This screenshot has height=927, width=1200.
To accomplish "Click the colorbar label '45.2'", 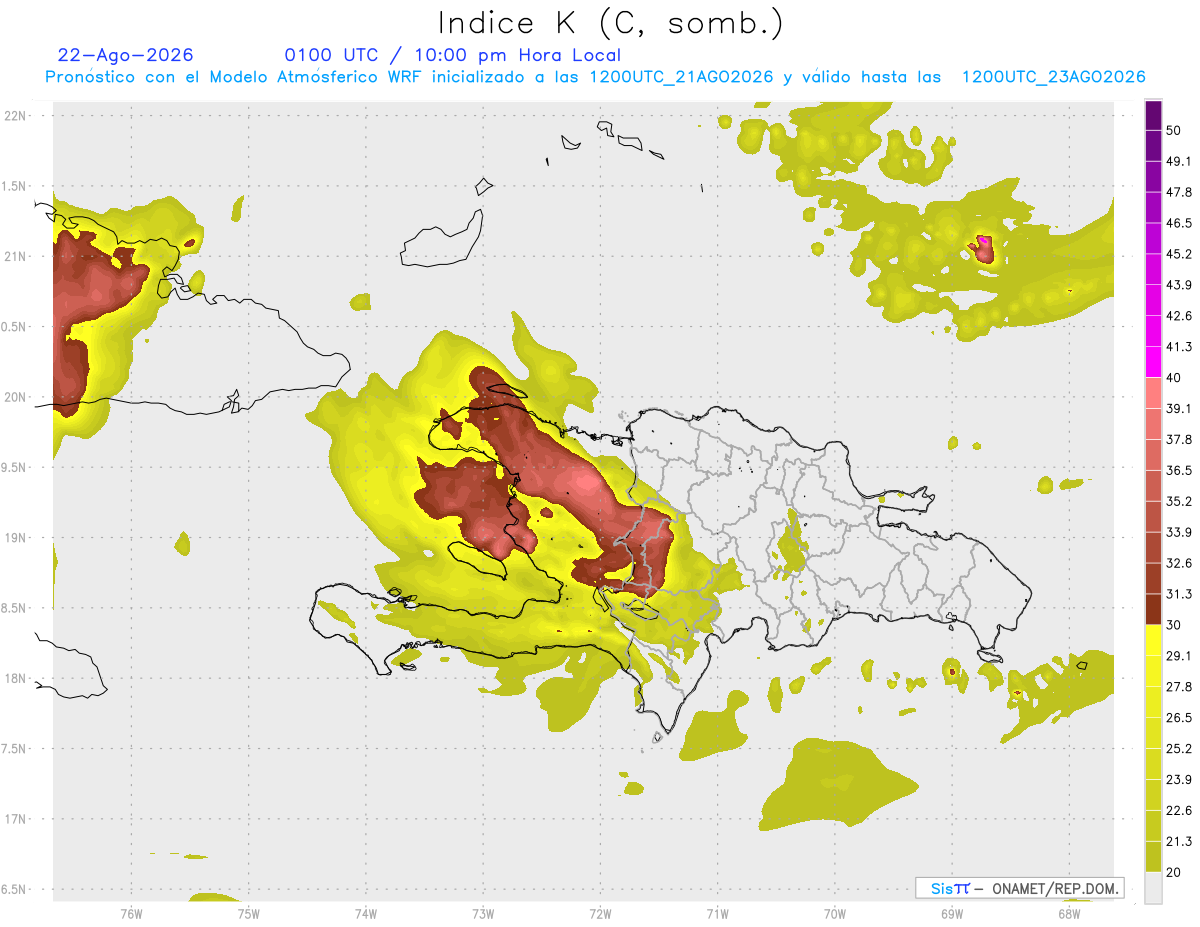I will (1178, 254).
